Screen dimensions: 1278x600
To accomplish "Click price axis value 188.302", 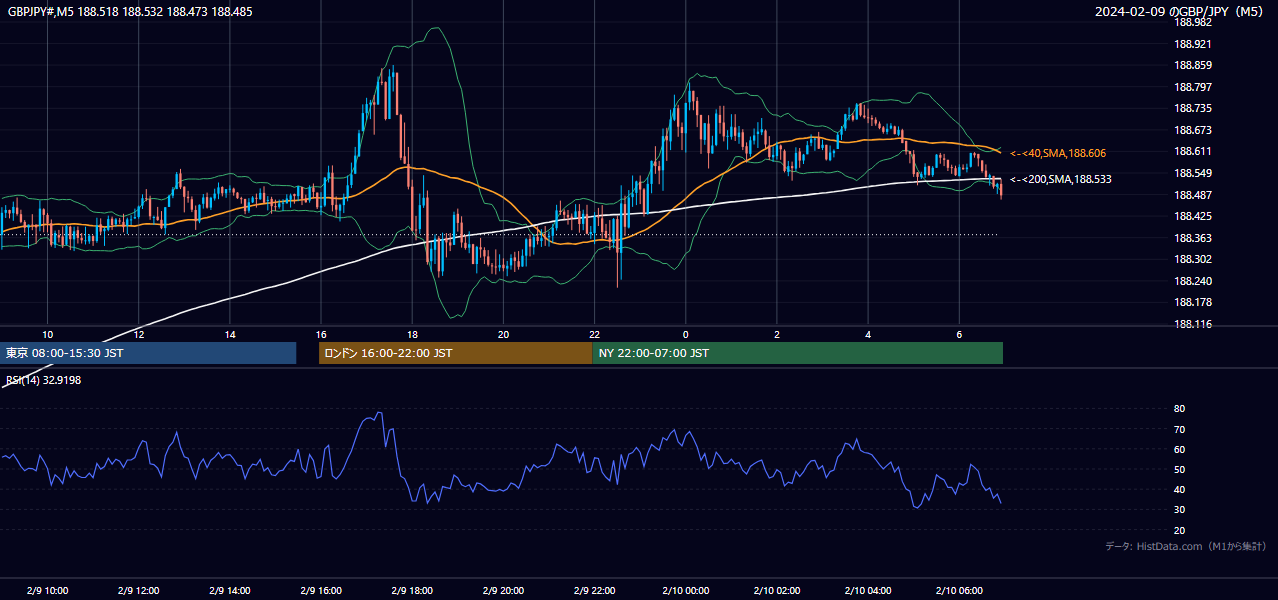I will 1192,259.
